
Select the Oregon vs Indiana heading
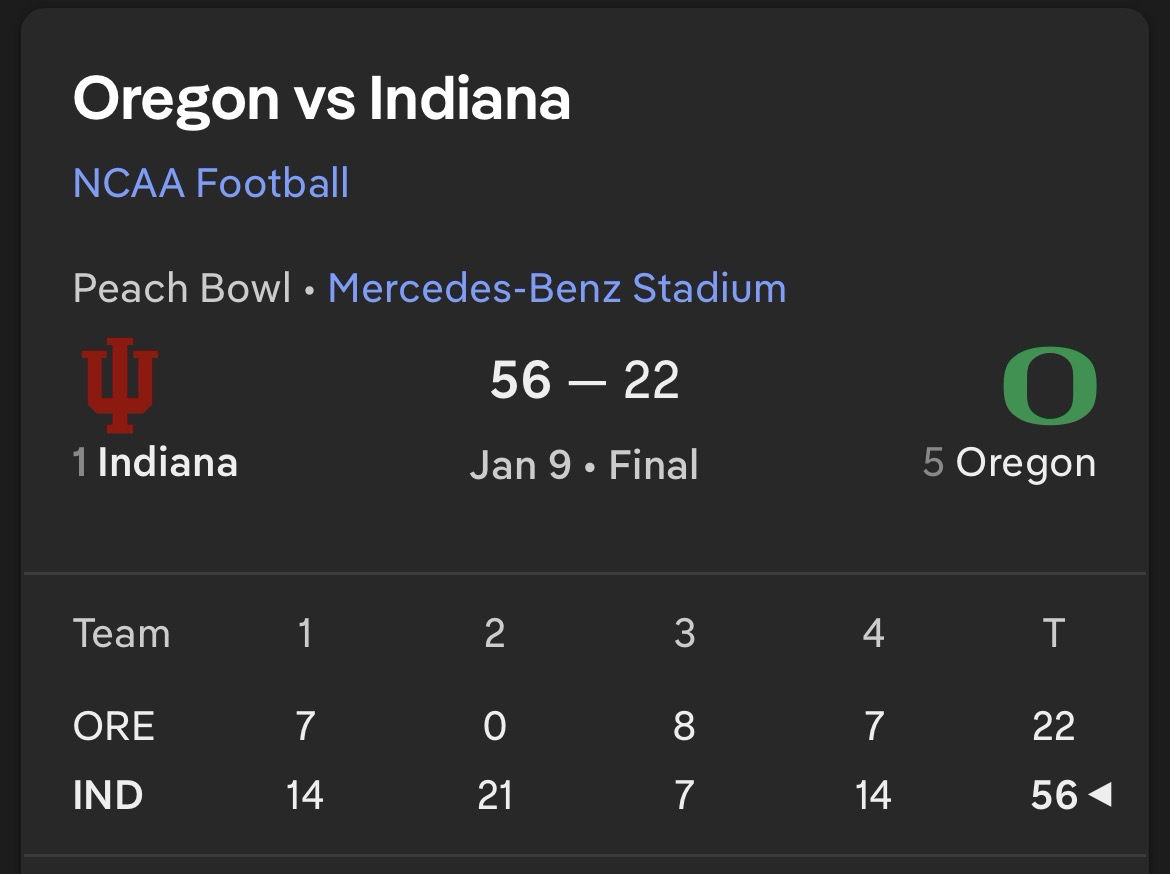(322, 99)
